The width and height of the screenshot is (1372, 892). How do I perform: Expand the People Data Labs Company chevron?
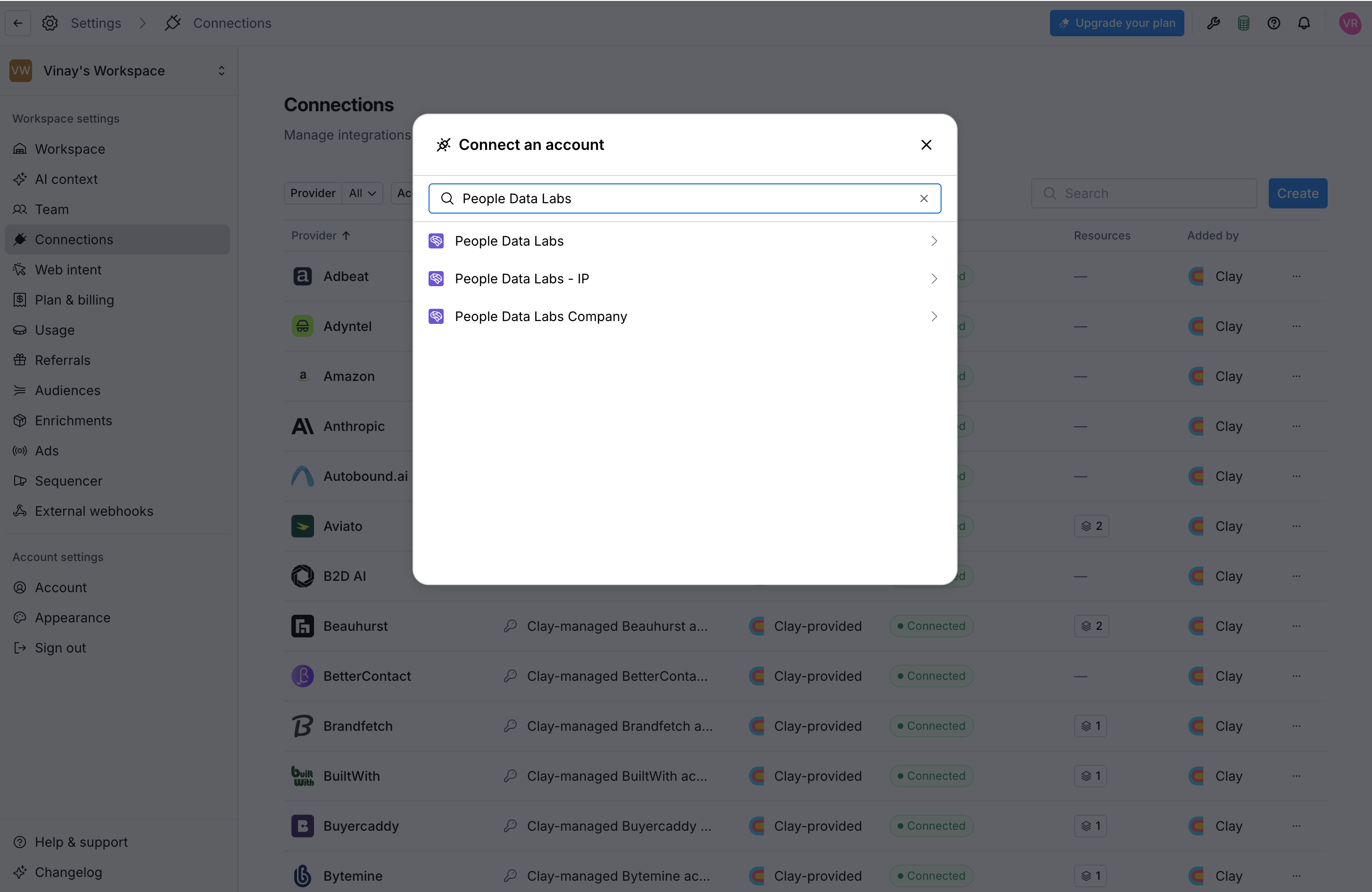click(x=934, y=316)
